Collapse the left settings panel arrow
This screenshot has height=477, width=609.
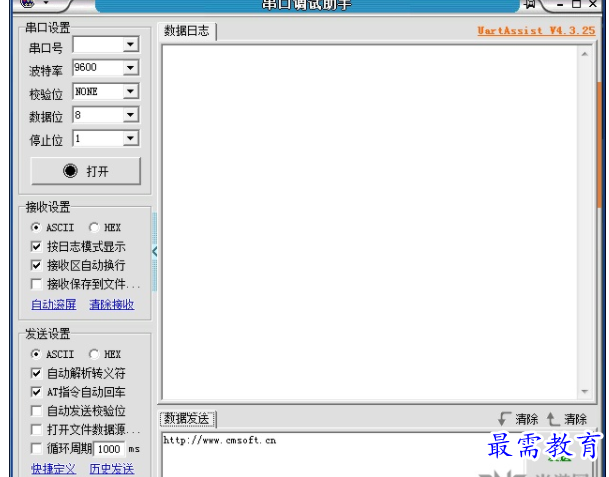point(155,252)
